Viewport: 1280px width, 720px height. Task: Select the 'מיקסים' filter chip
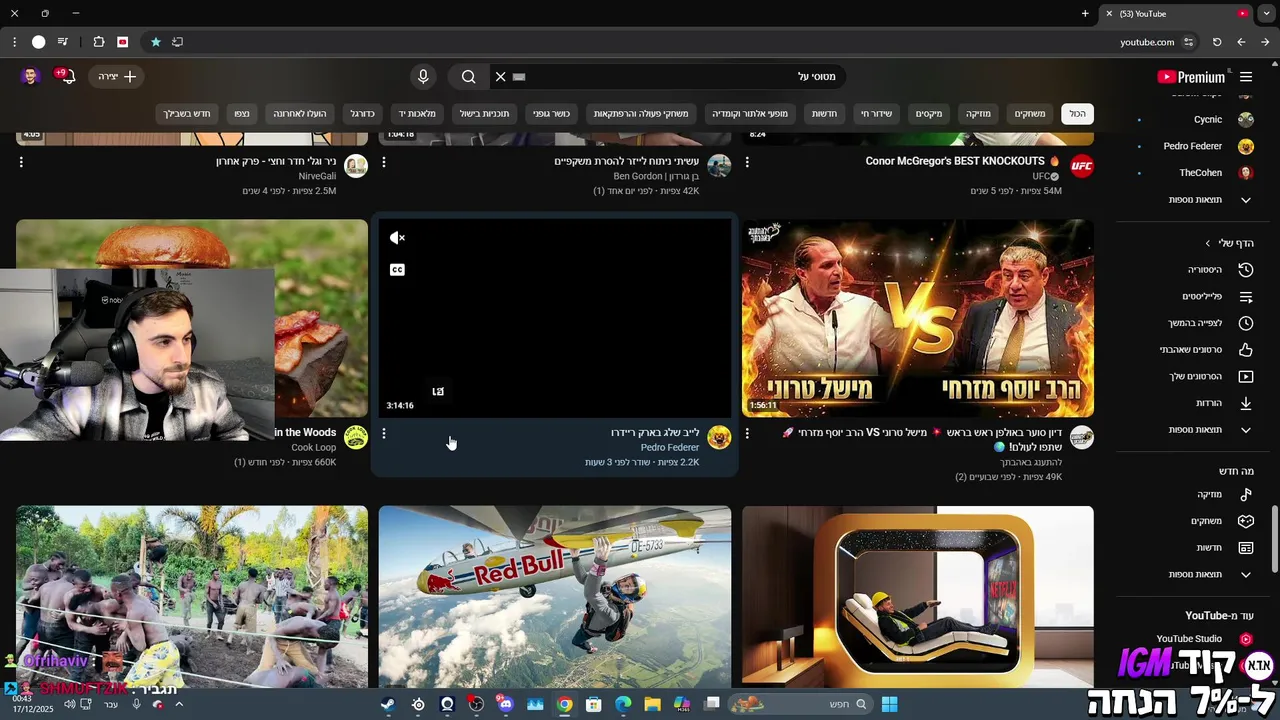coord(929,114)
